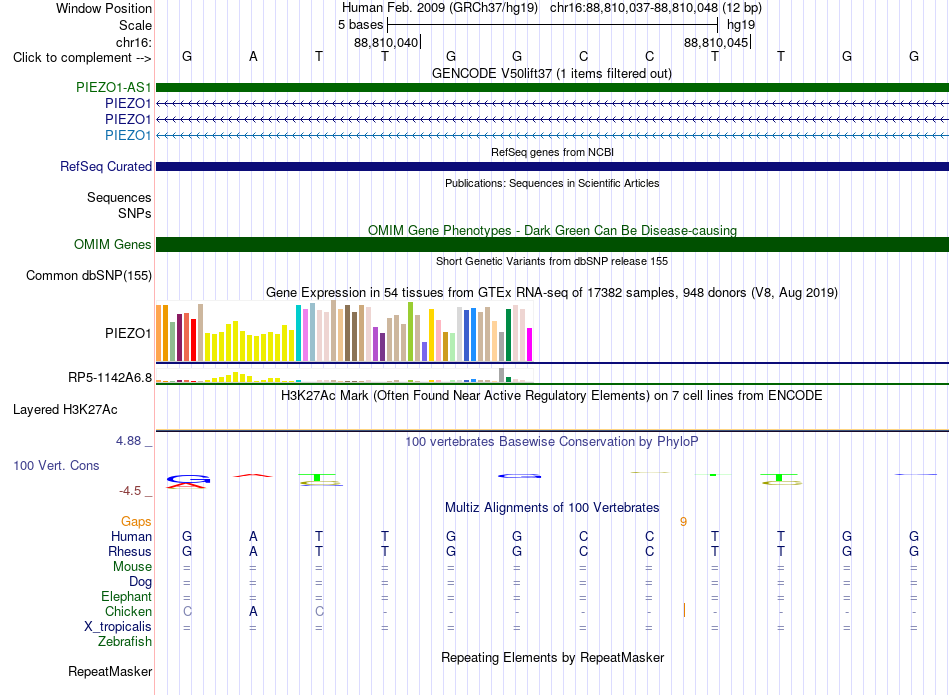Click the 5 bases scale bar
Screen dimensions: 950x695
pos(552,25)
